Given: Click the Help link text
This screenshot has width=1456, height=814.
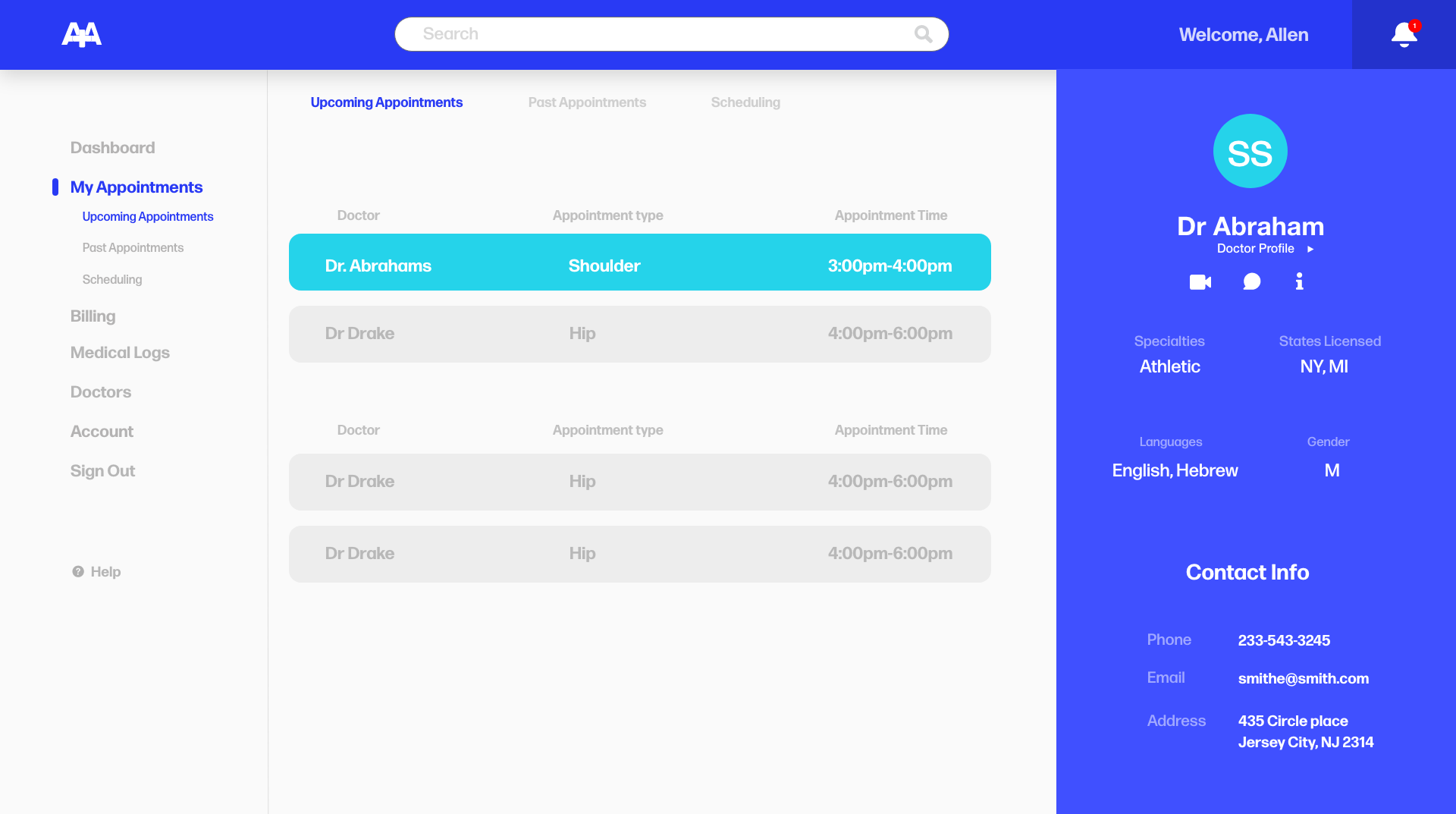Looking at the screenshot, I should (x=105, y=572).
